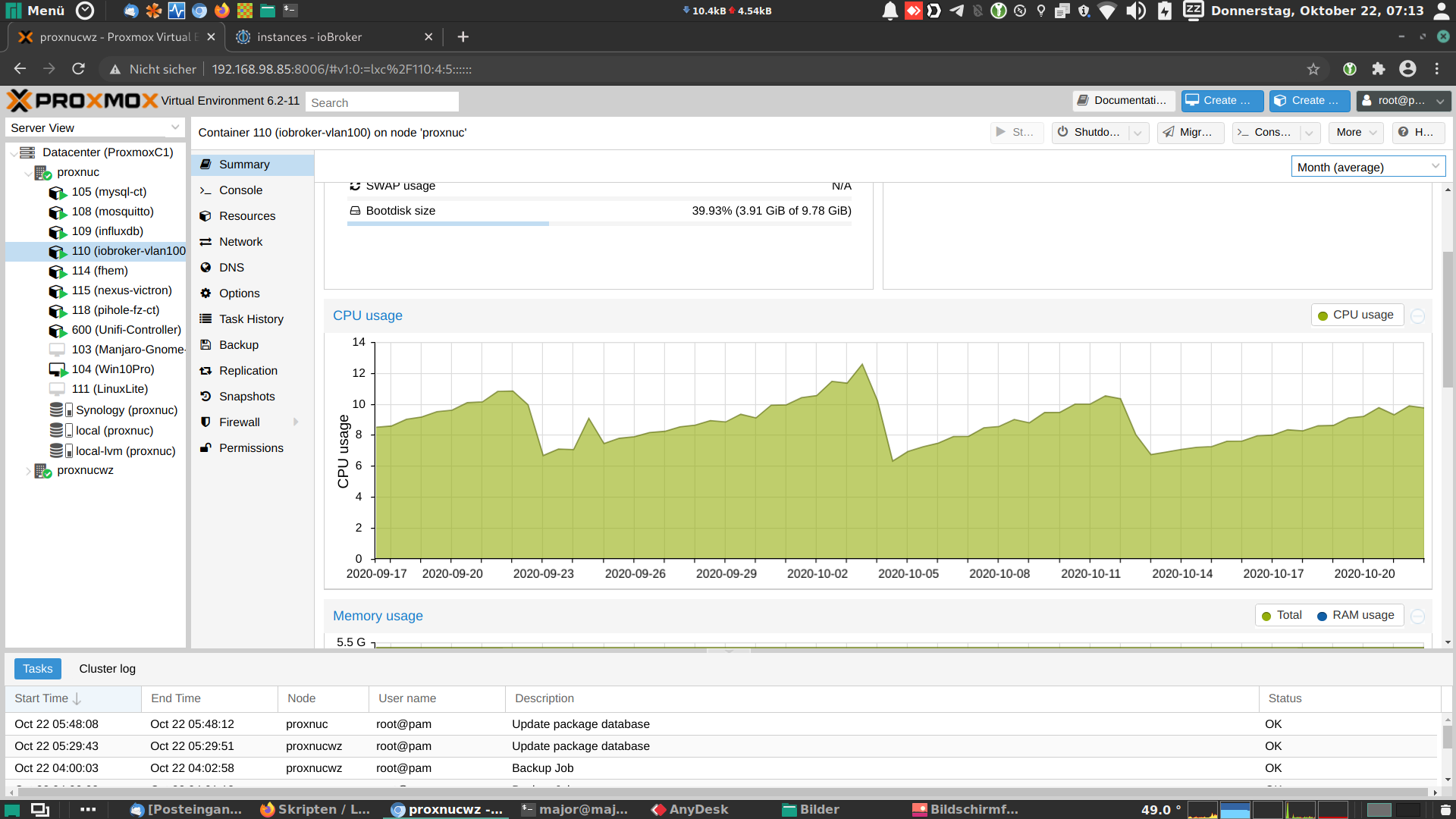Open the browser extensions puzzle icon
The width and height of the screenshot is (1456, 819).
pyautogui.click(x=1379, y=69)
